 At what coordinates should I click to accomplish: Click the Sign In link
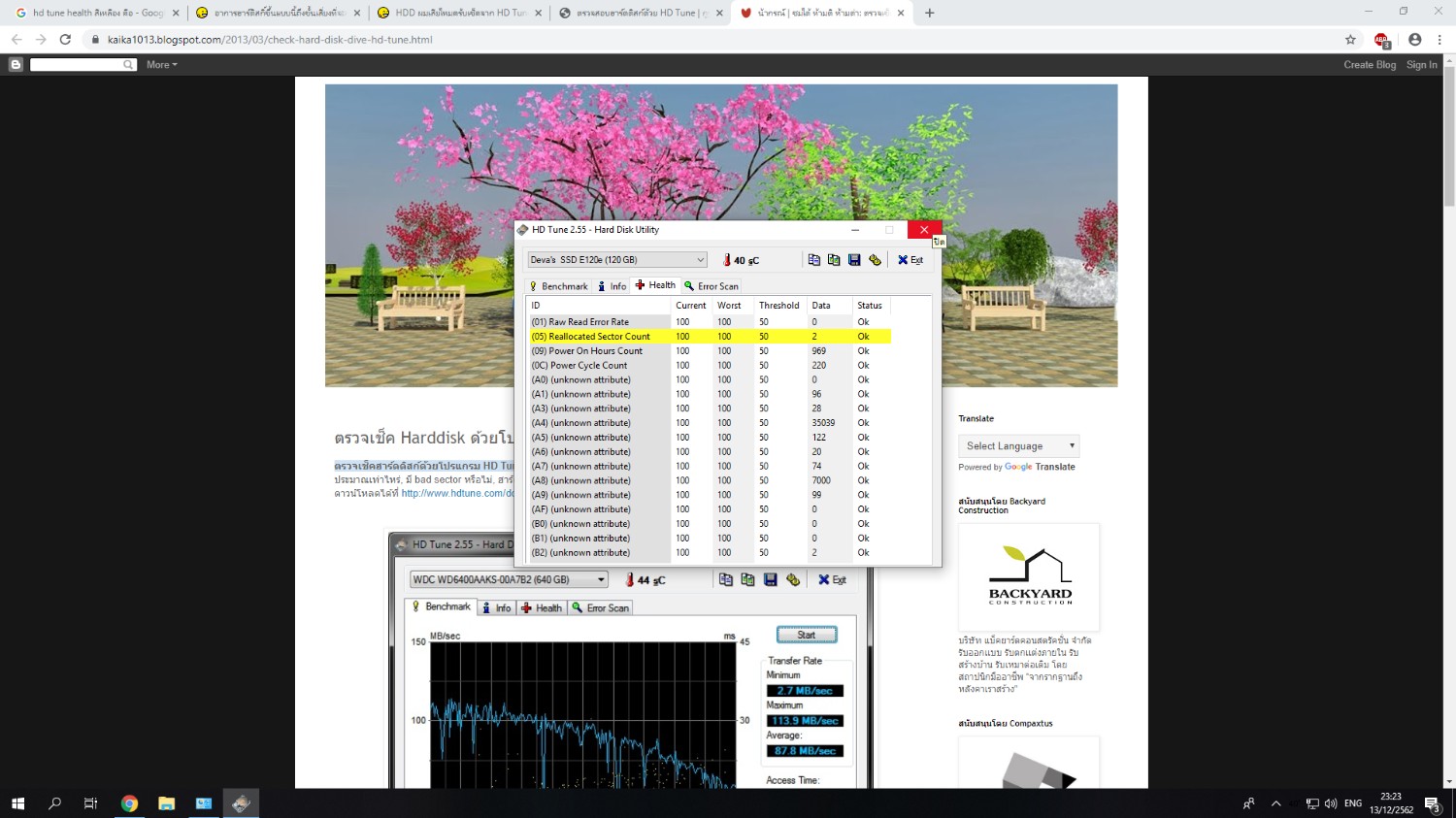pyautogui.click(x=1422, y=65)
